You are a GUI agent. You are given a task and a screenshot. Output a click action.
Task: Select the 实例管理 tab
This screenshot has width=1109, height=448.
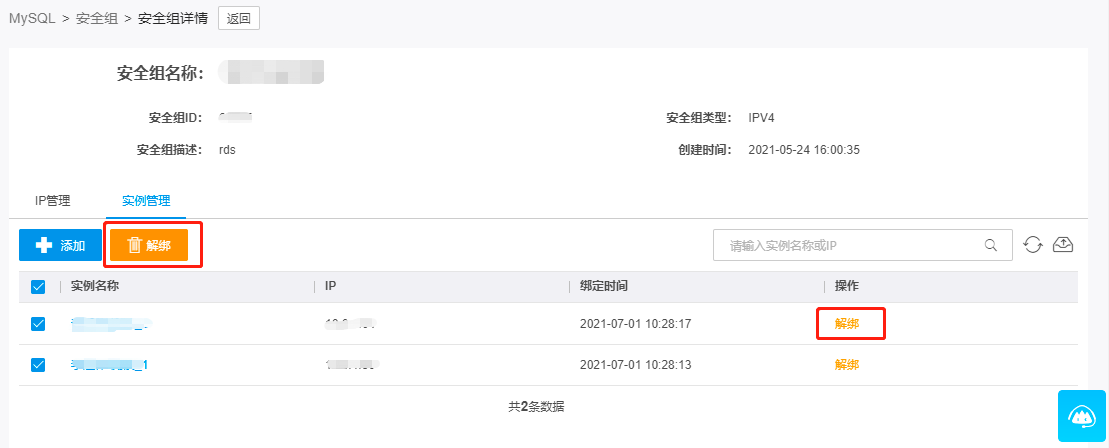point(146,201)
